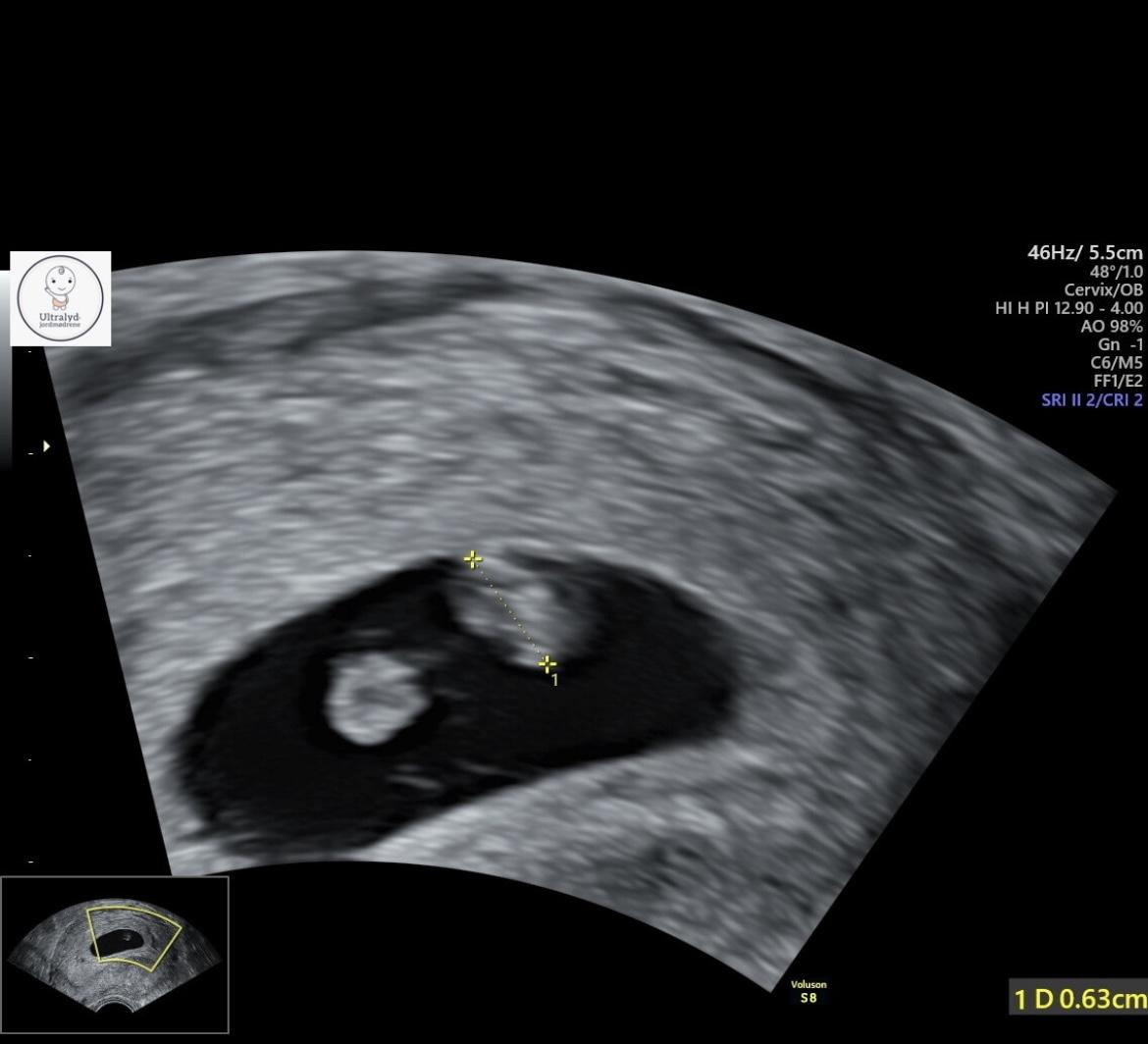Click the AO 98% acoustic output value
Image resolution: width=1148 pixels, height=1044 pixels.
click(x=1112, y=327)
